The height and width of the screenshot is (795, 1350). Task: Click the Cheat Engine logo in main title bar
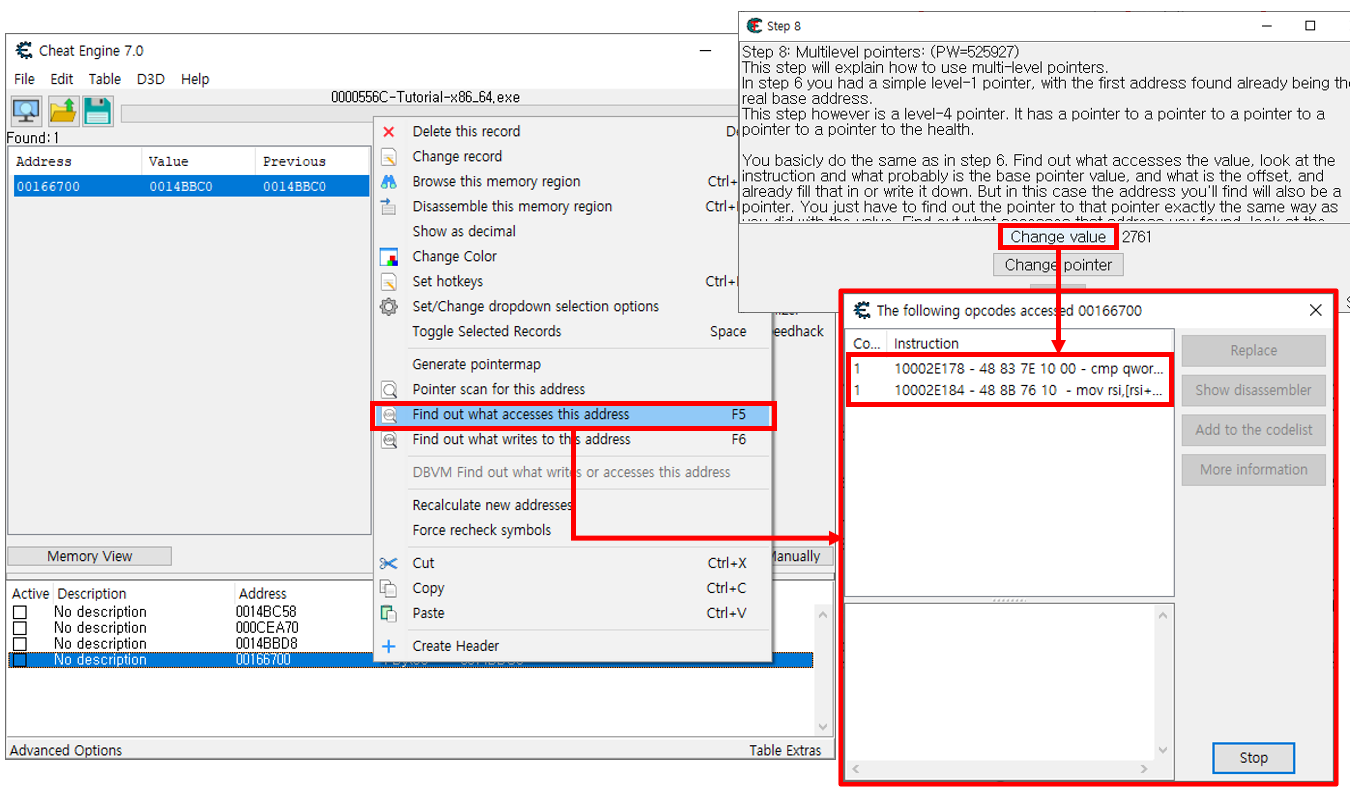point(24,50)
